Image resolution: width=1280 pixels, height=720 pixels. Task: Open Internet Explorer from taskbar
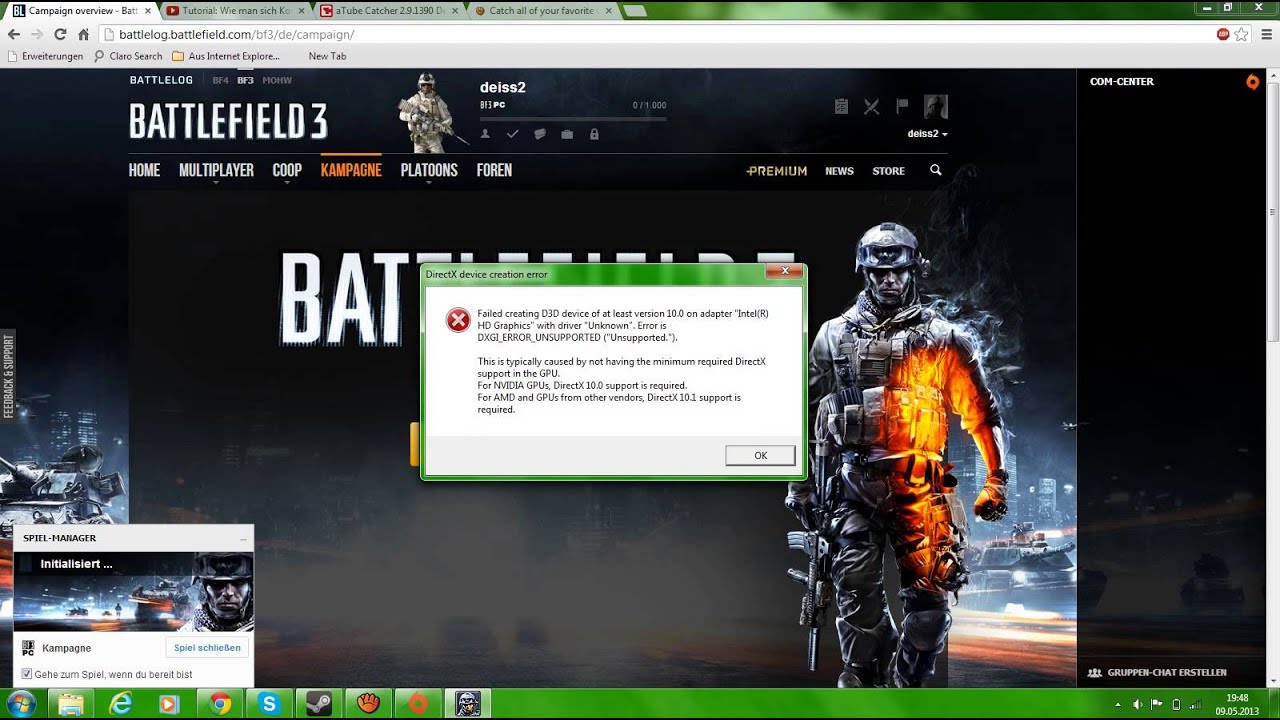click(121, 704)
